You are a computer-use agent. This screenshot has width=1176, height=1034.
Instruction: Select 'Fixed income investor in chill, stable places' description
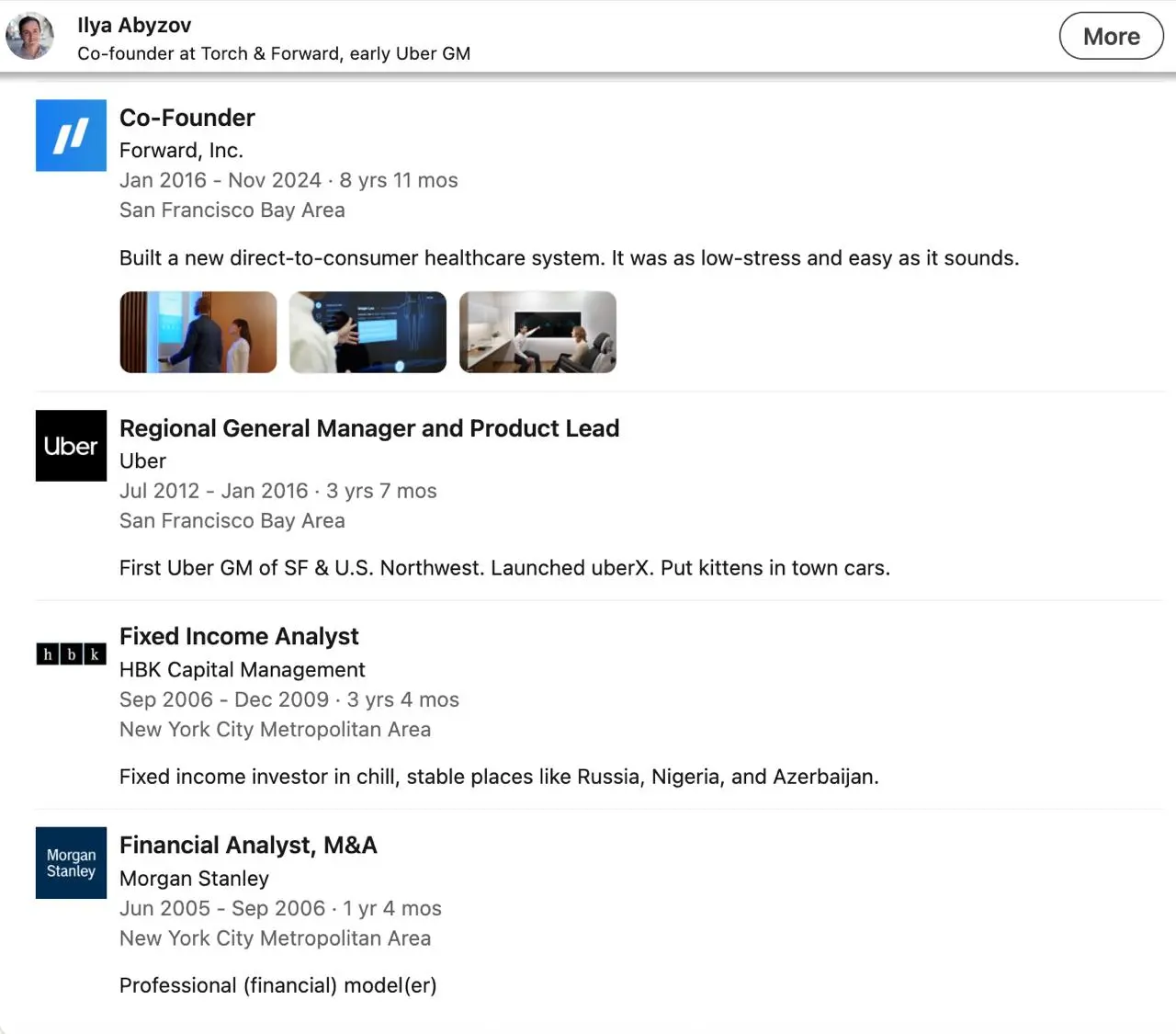click(x=499, y=777)
